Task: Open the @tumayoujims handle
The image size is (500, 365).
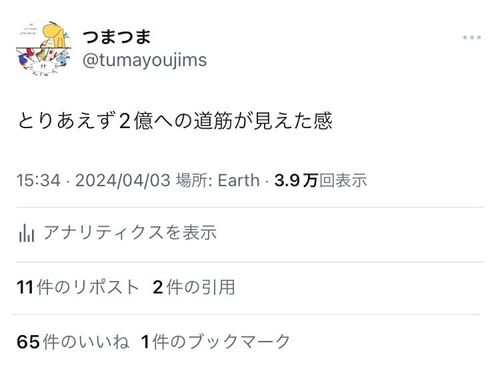Action: point(144,60)
